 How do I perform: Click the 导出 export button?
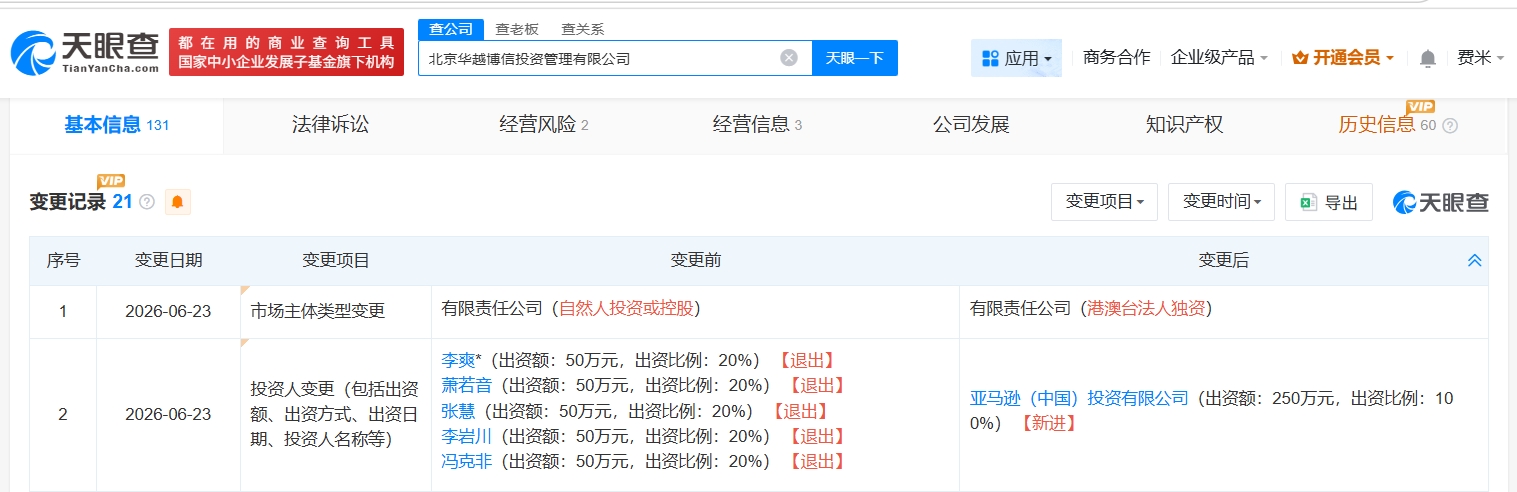(x=1329, y=202)
